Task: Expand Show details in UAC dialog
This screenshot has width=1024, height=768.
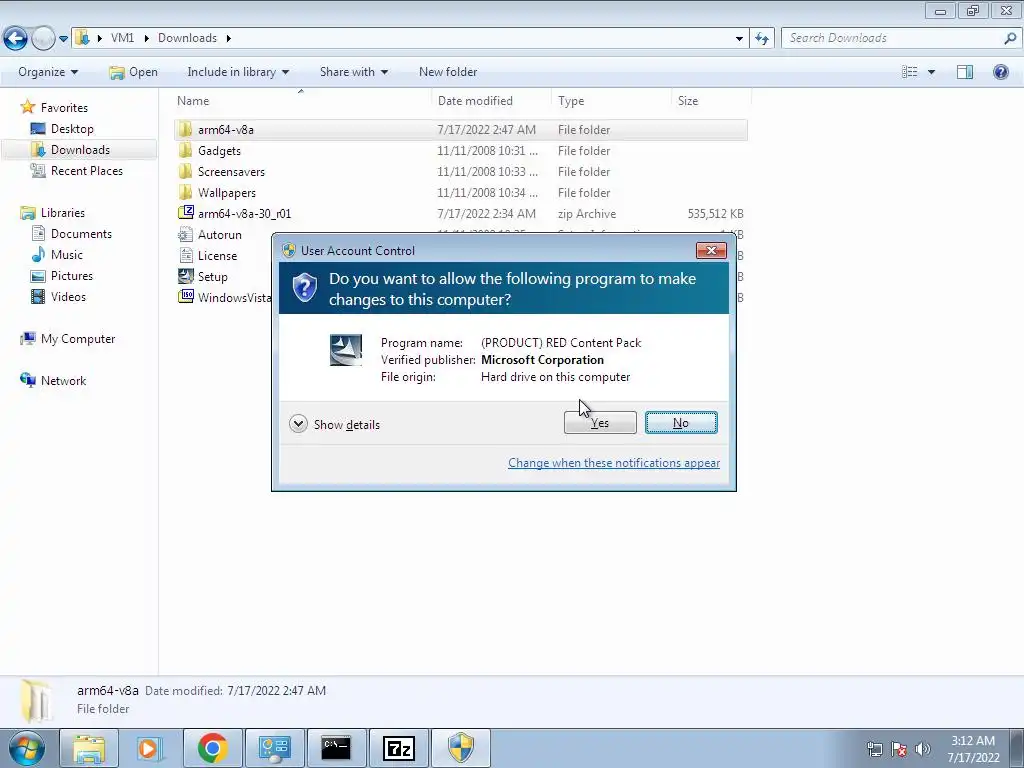Action: point(334,424)
